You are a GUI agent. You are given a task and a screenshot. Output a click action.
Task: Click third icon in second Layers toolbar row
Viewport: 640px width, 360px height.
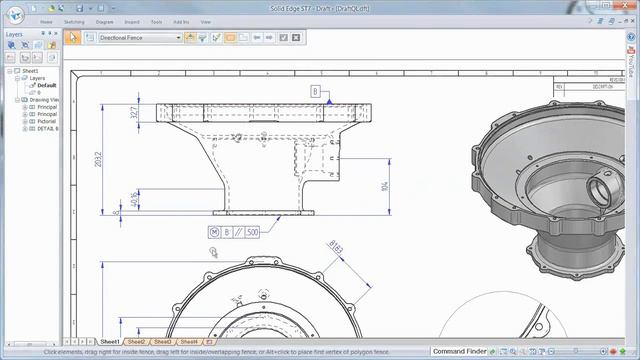coord(38,58)
